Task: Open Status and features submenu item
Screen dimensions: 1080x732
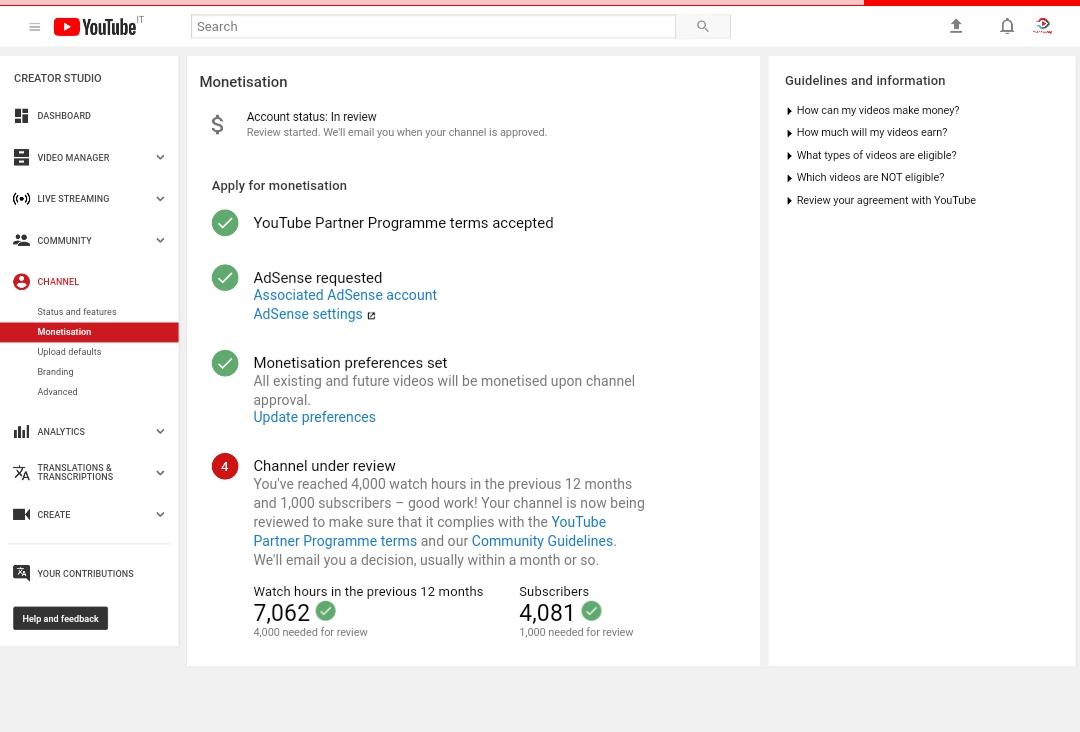Action: click(76, 312)
